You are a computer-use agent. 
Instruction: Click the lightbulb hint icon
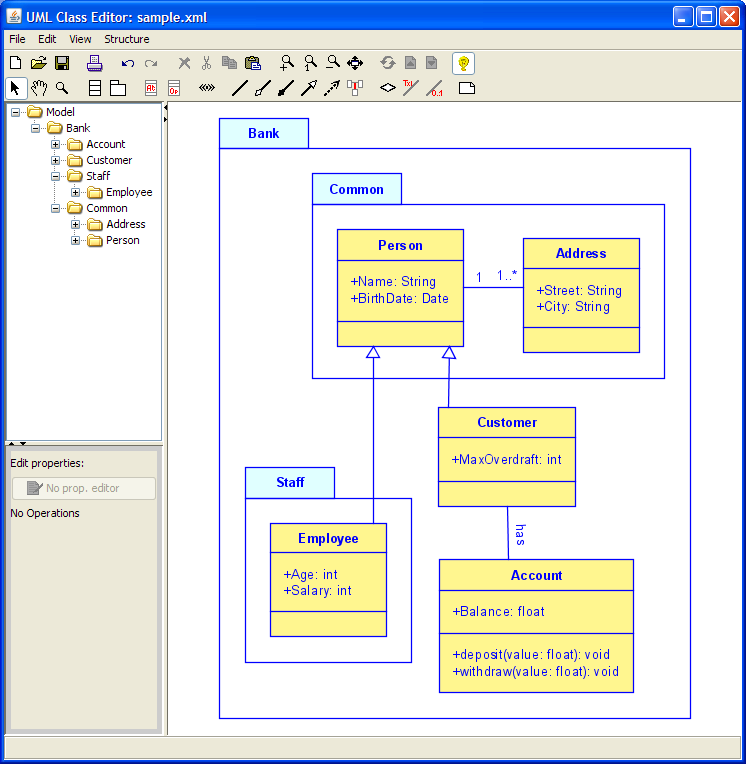click(x=463, y=63)
